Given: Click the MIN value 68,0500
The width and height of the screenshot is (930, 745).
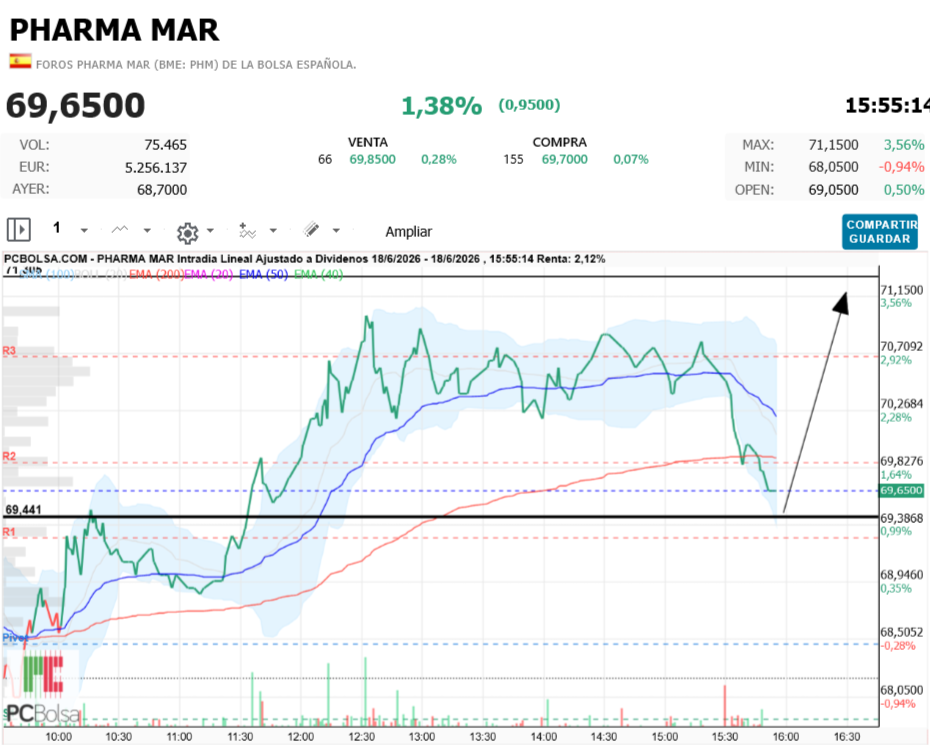Looking at the screenshot, I should pyautogui.click(x=833, y=167).
